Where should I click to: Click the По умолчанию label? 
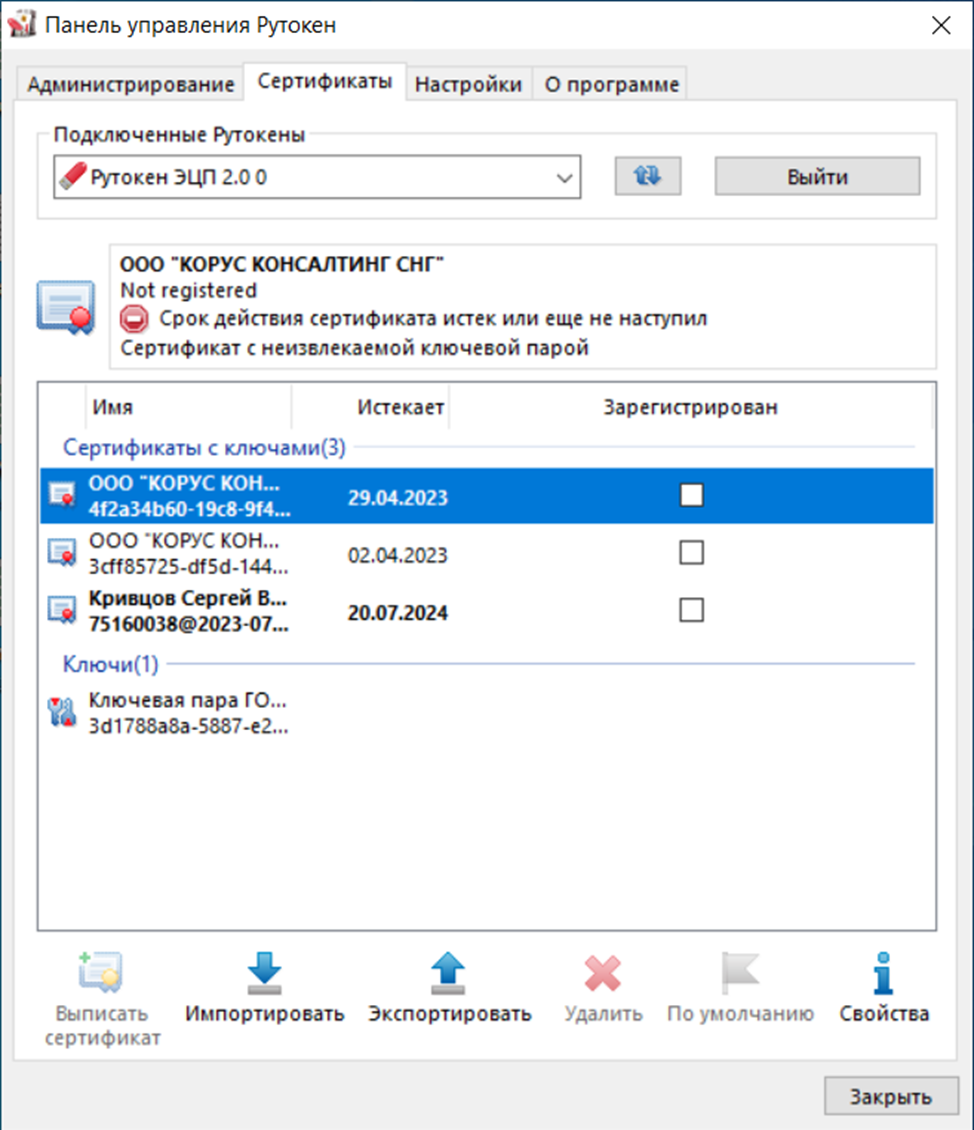coord(740,1014)
